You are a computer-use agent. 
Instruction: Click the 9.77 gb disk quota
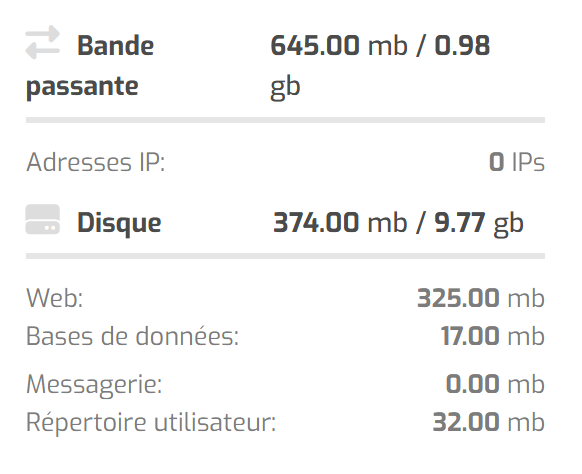pyautogui.click(x=479, y=223)
